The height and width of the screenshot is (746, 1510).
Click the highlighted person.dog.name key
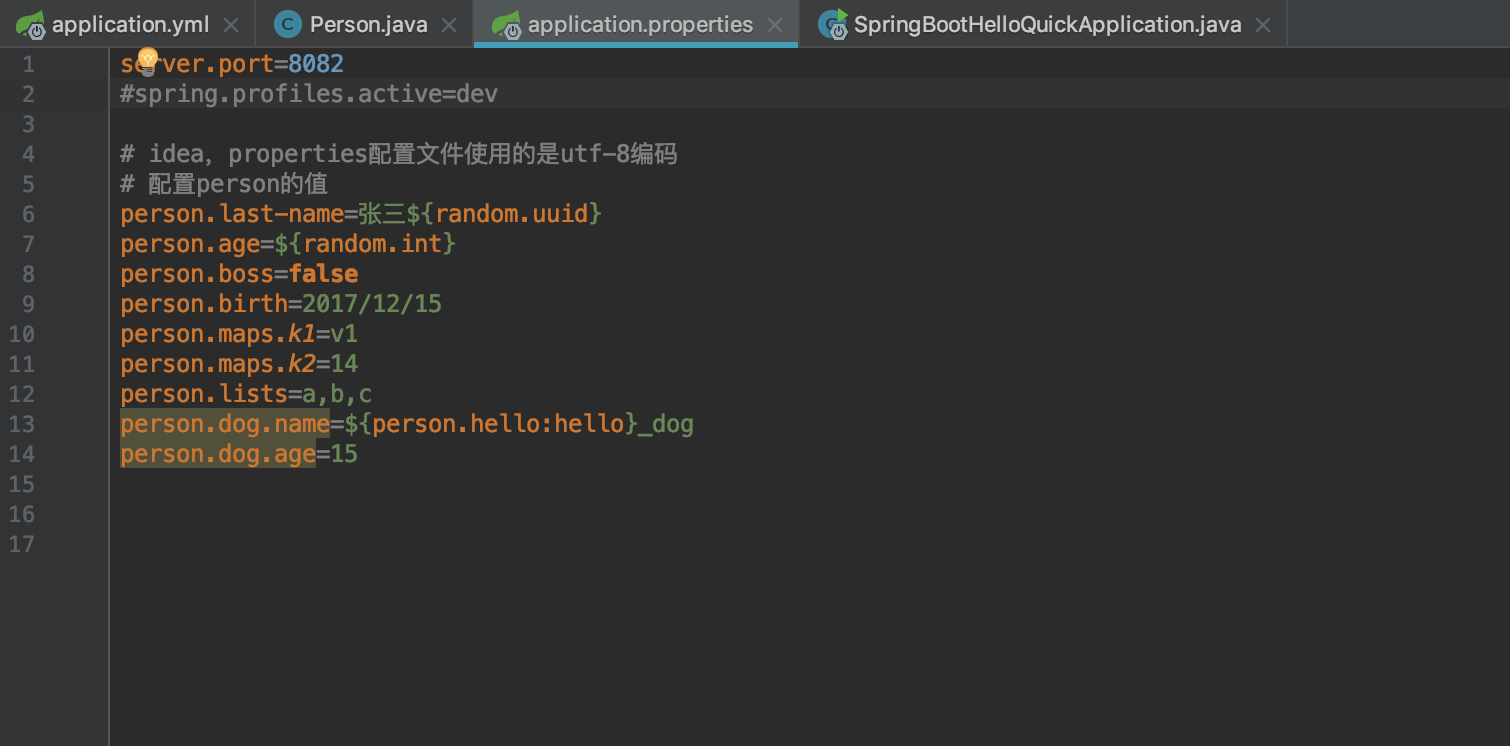click(x=225, y=424)
